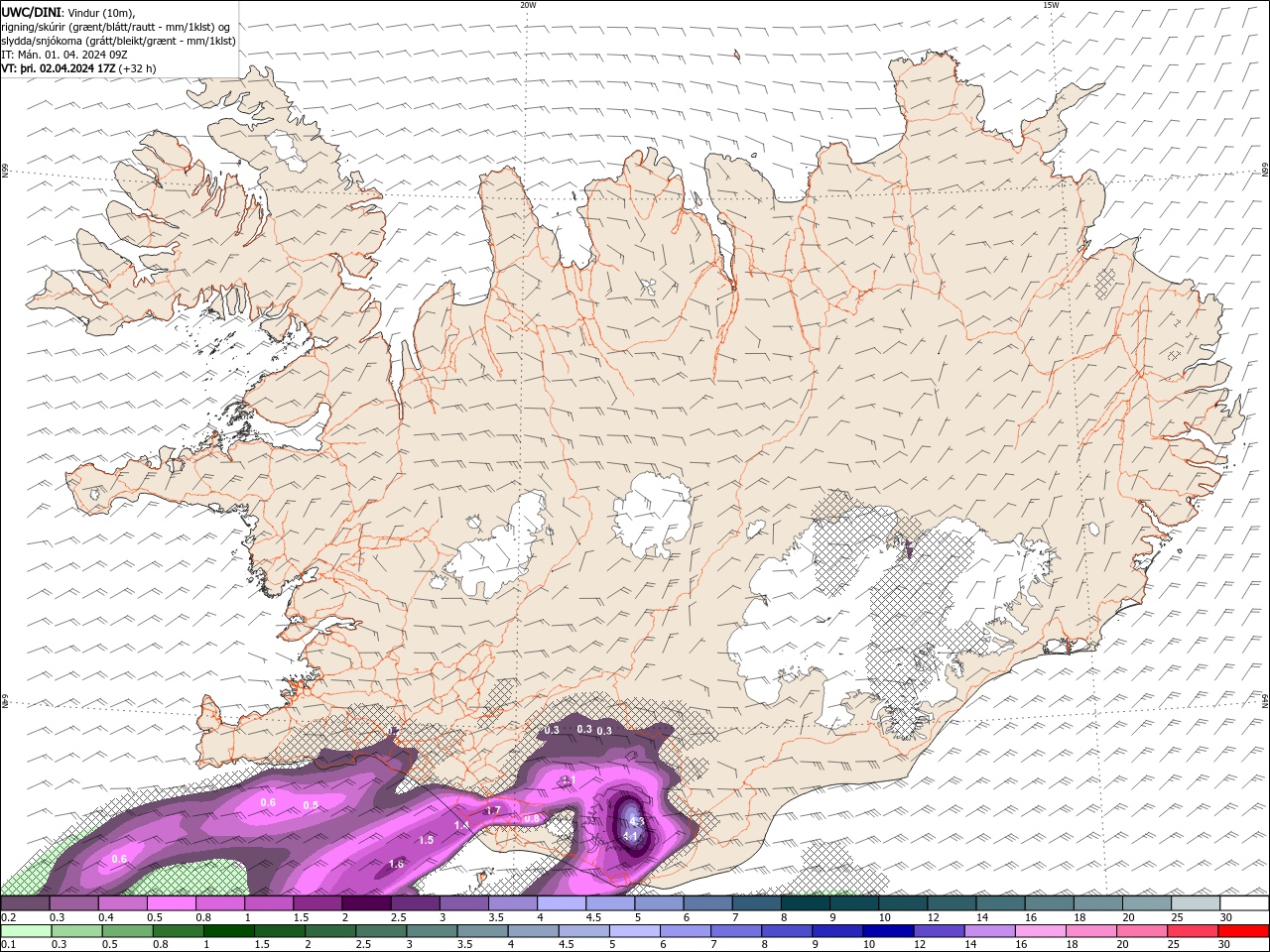1270x952 pixels.
Task: Select the pink snow swatch between 0.5 and 0.8
Action: point(171,903)
